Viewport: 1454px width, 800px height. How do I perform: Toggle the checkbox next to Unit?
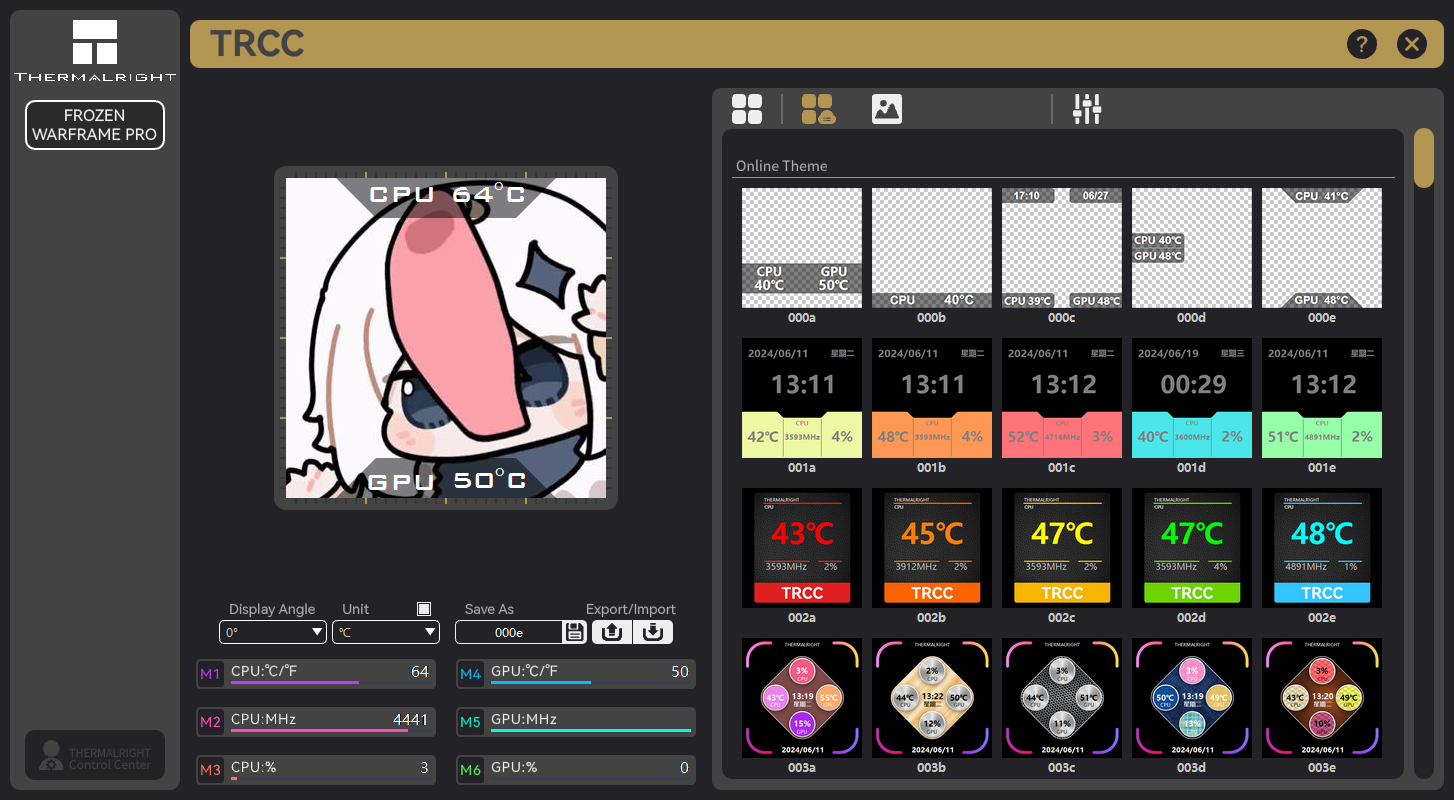pos(424,609)
